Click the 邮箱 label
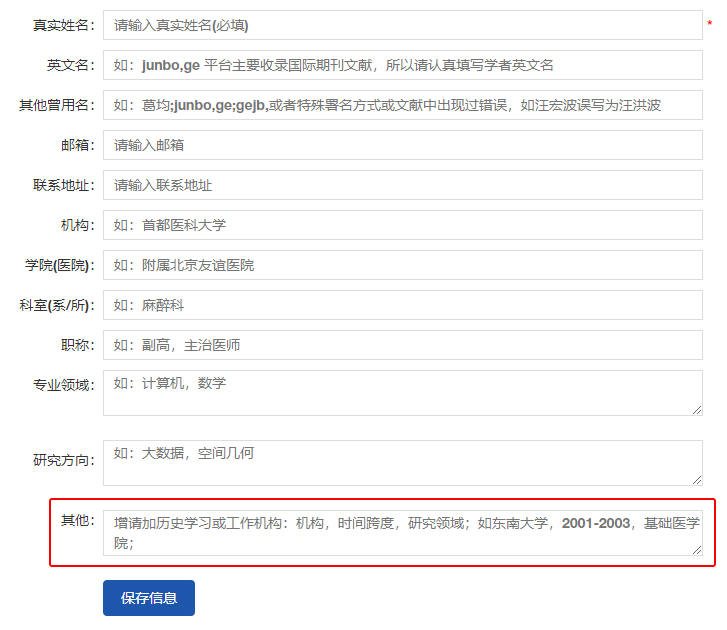 coord(77,145)
